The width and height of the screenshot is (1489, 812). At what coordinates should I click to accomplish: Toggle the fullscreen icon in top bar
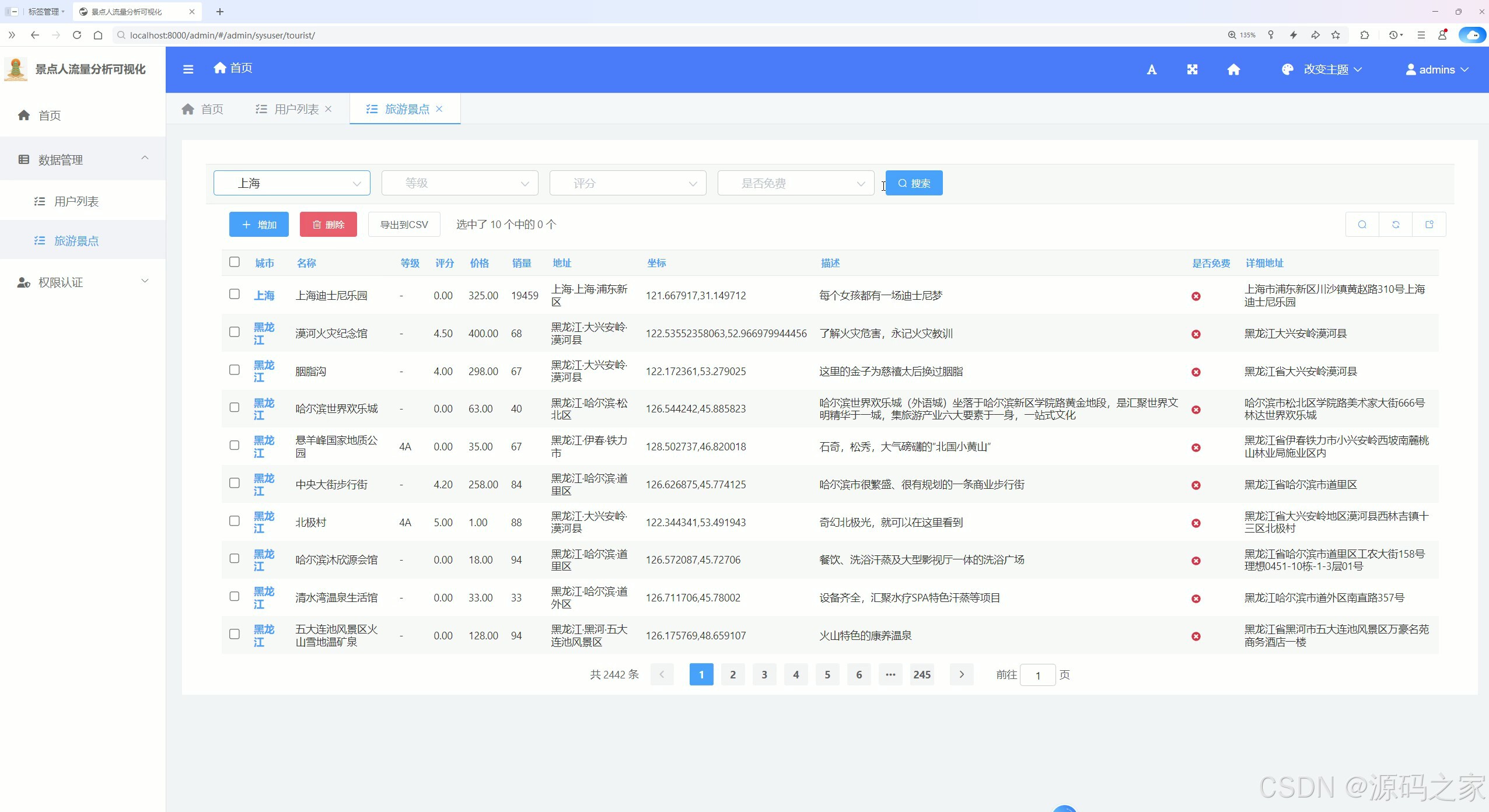click(1192, 69)
